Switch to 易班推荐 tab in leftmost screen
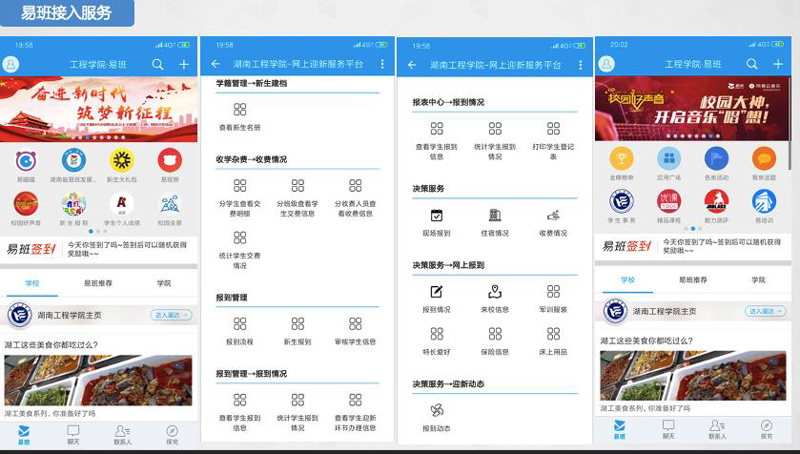 tap(97, 283)
